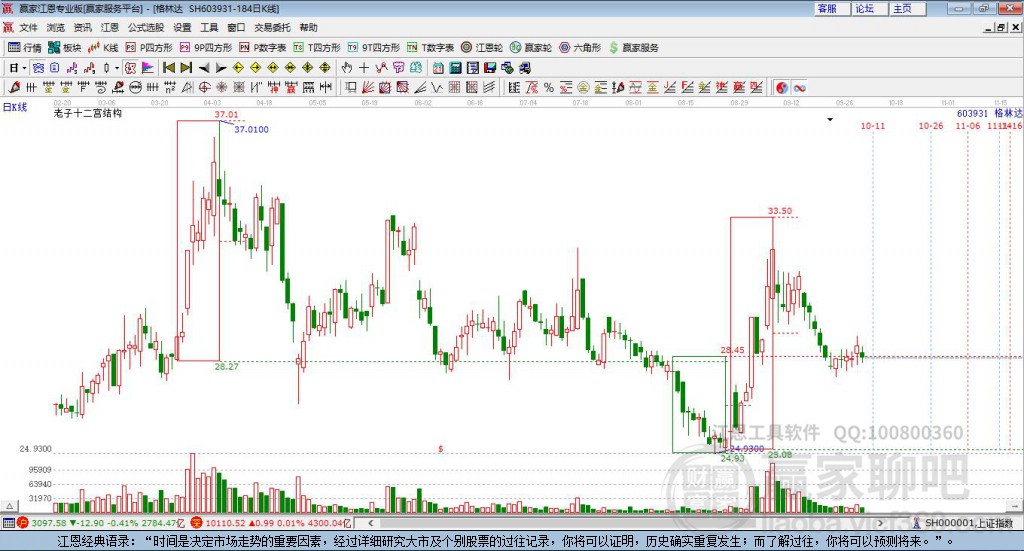1024x551 pixels.
Task: Open the 浏览 menu
Action: tap(56, 27)
